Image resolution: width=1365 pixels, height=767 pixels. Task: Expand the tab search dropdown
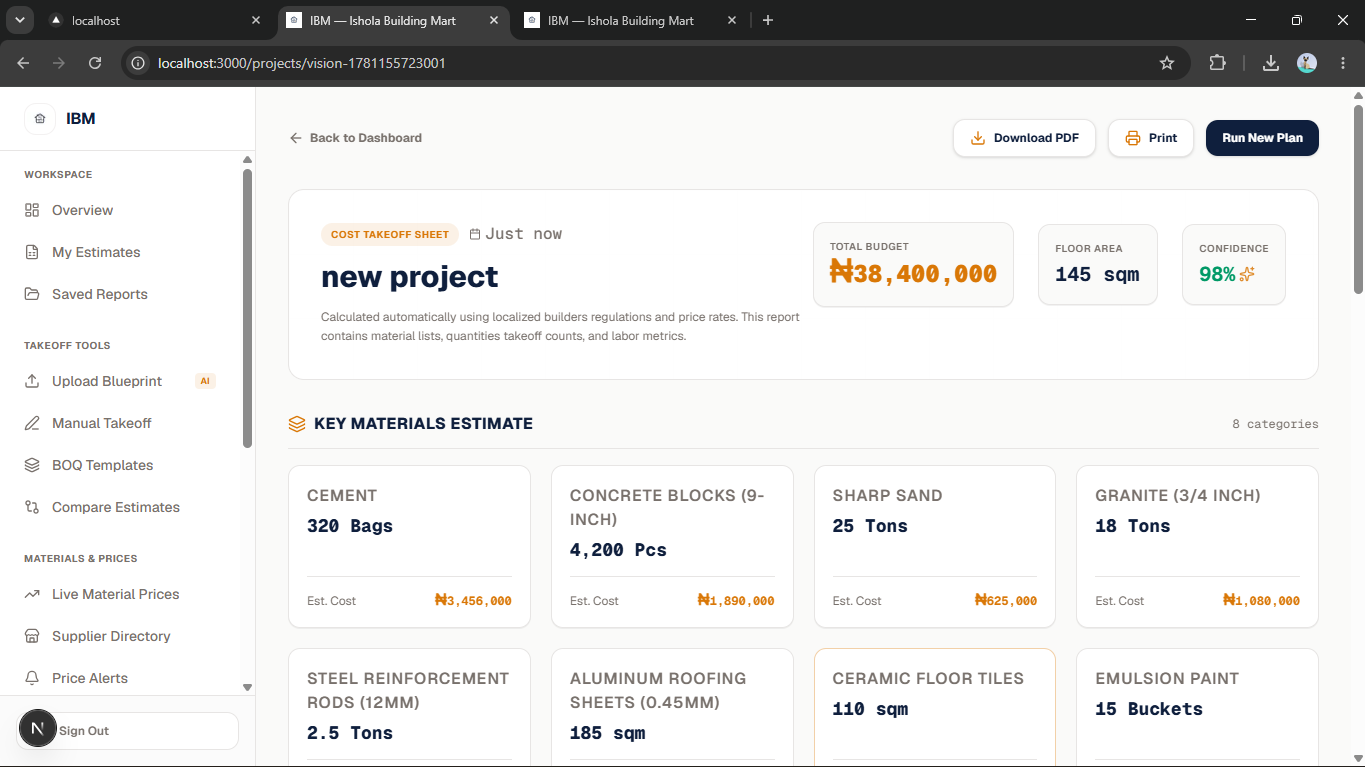pos(19,20)
